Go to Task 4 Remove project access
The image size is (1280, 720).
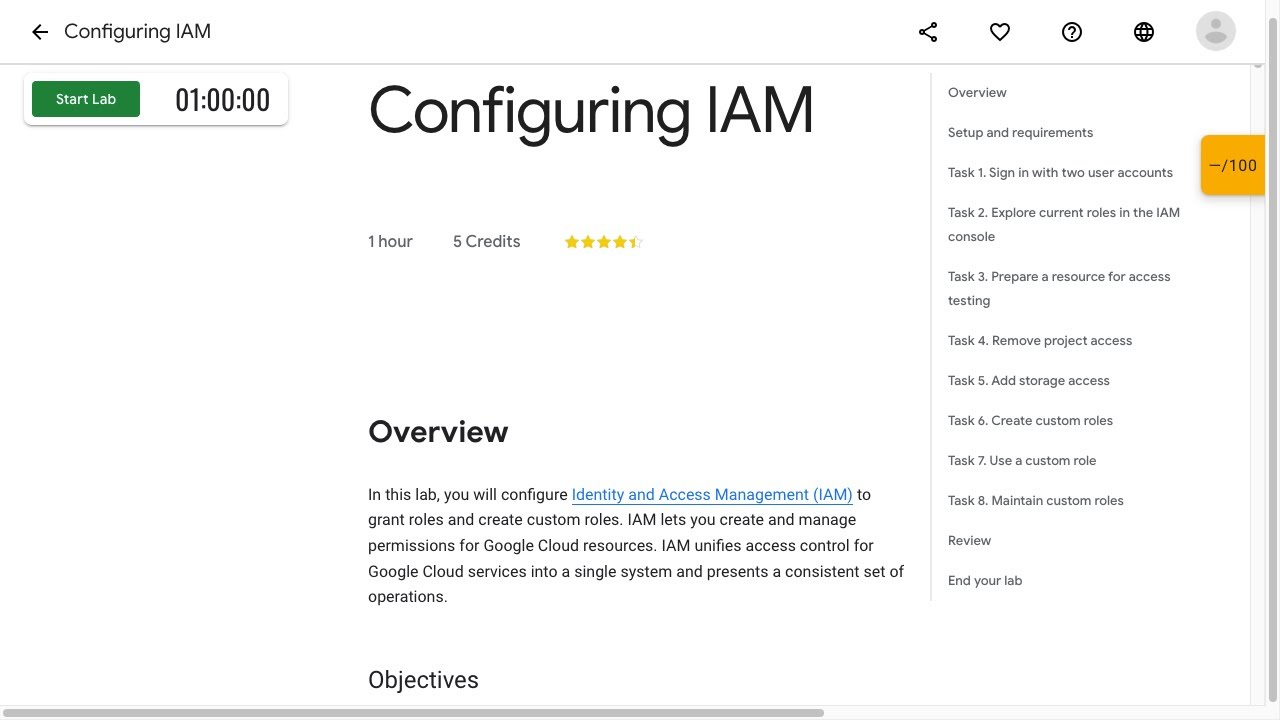(1040, 340)
